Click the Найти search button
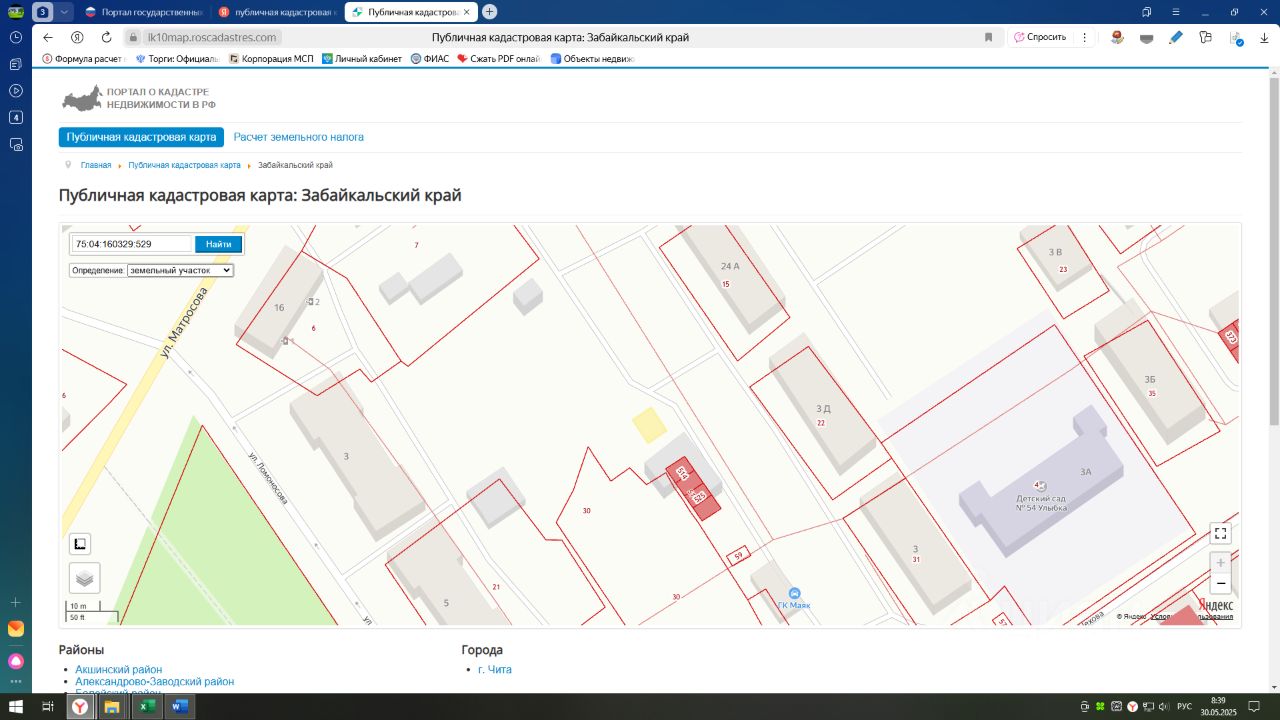Viewport: 1280px width, 720px height. 218,244
